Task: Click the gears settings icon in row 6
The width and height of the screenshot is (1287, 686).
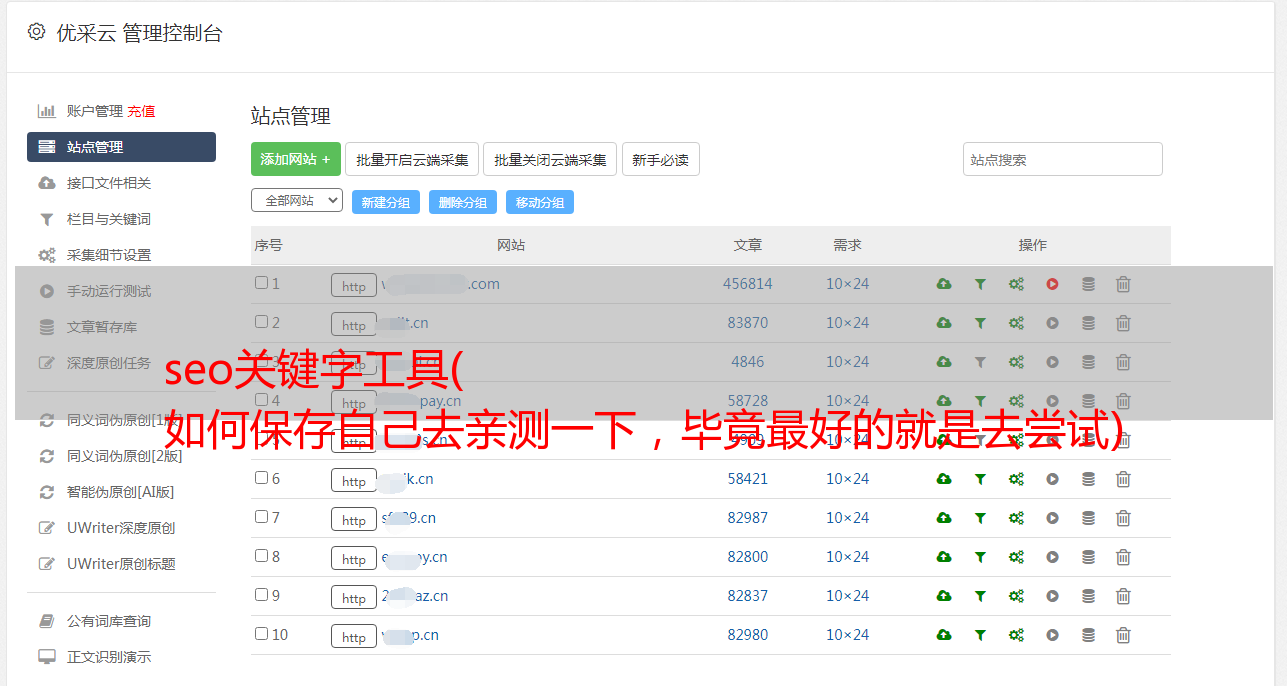Action: coord(1016,479)
